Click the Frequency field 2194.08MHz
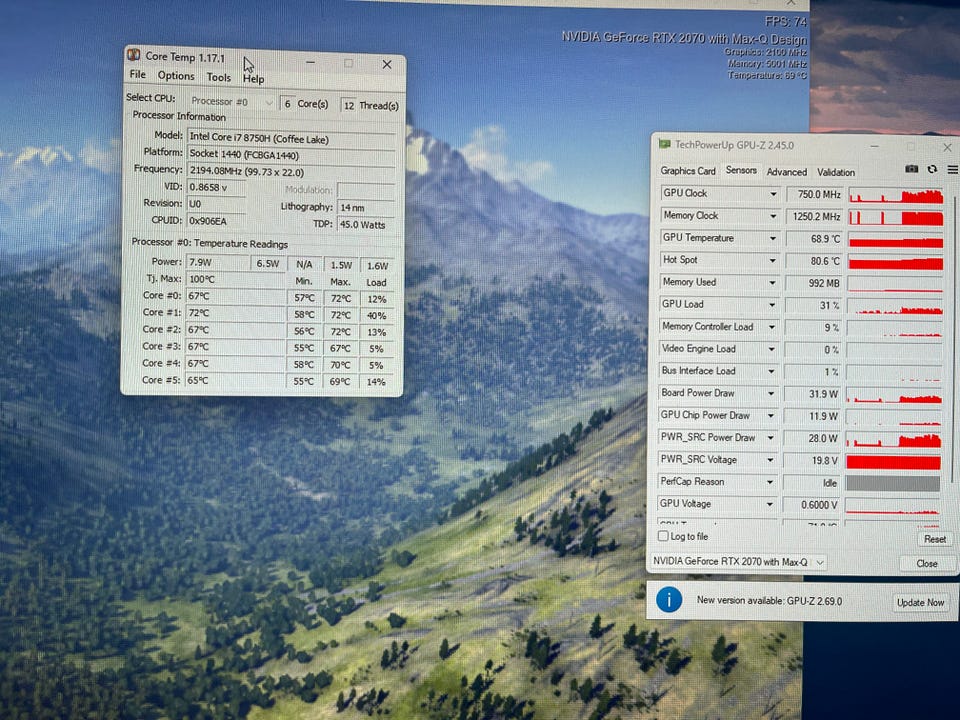This screenshot has height=720, width=960. pyautogui.click(x=291, y=172)
